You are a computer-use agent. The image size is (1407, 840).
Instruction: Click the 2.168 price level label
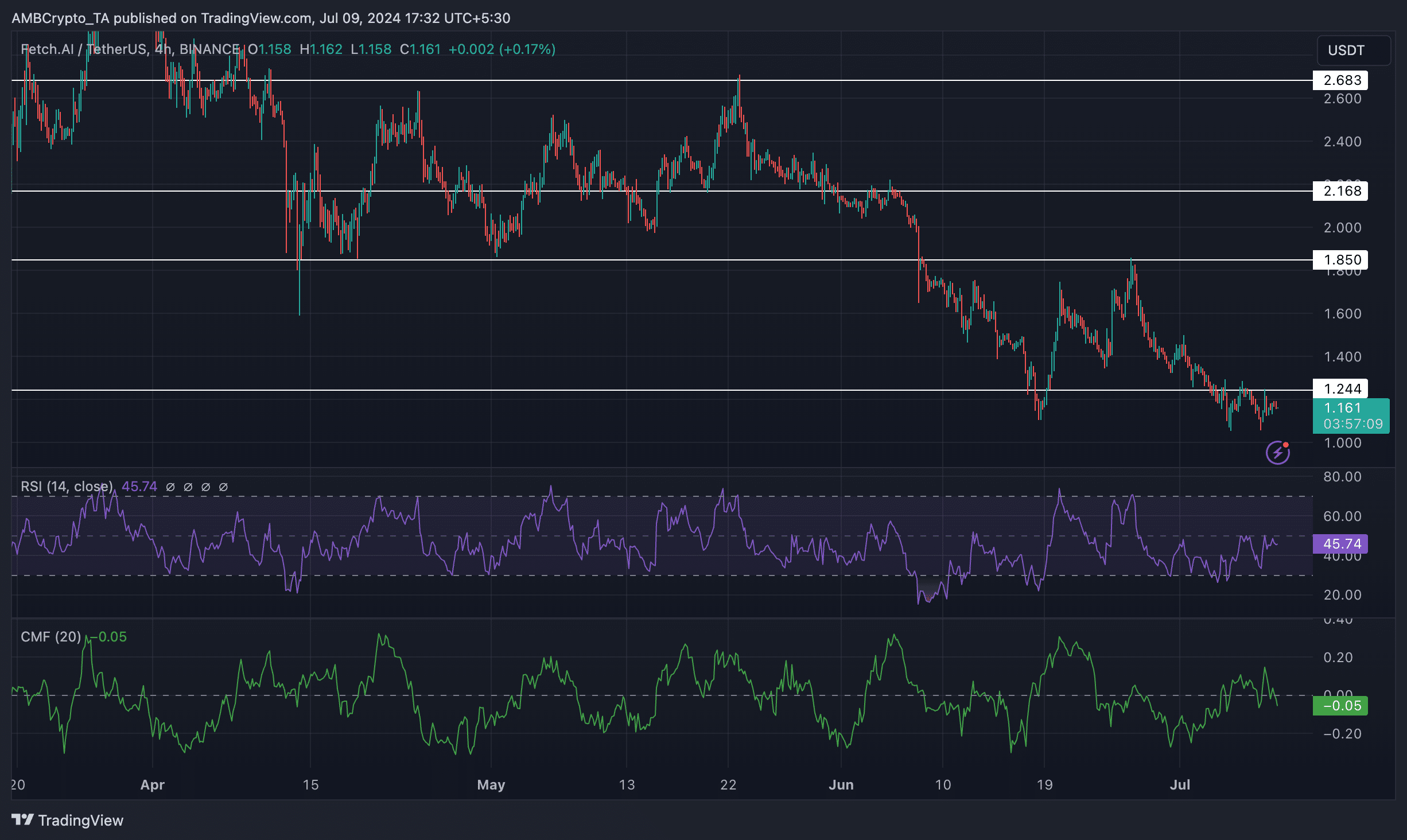(x=1340, y=190)
